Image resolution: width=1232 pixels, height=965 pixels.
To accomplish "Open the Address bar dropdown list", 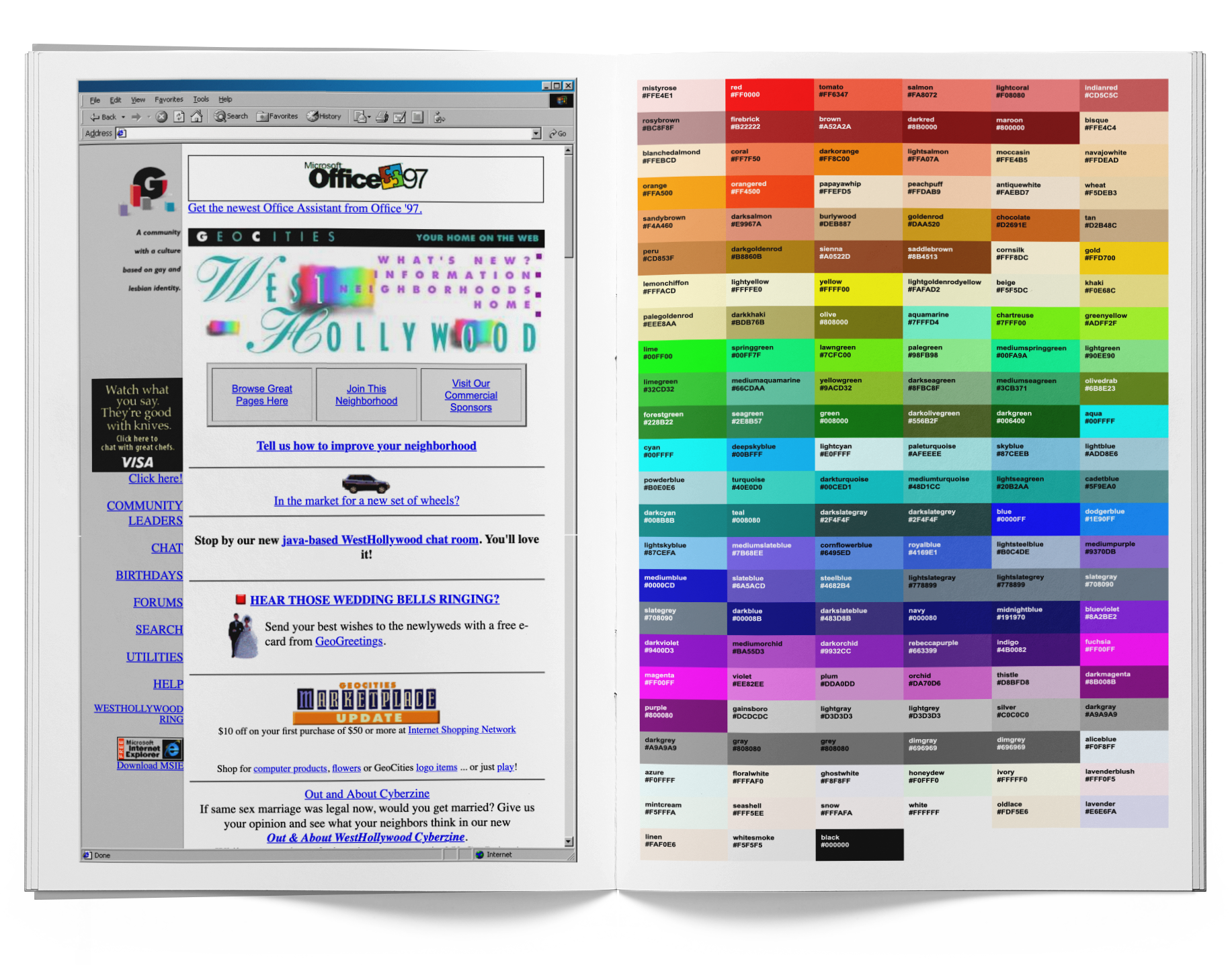I will pyautogui.click(x=536, y=134).
